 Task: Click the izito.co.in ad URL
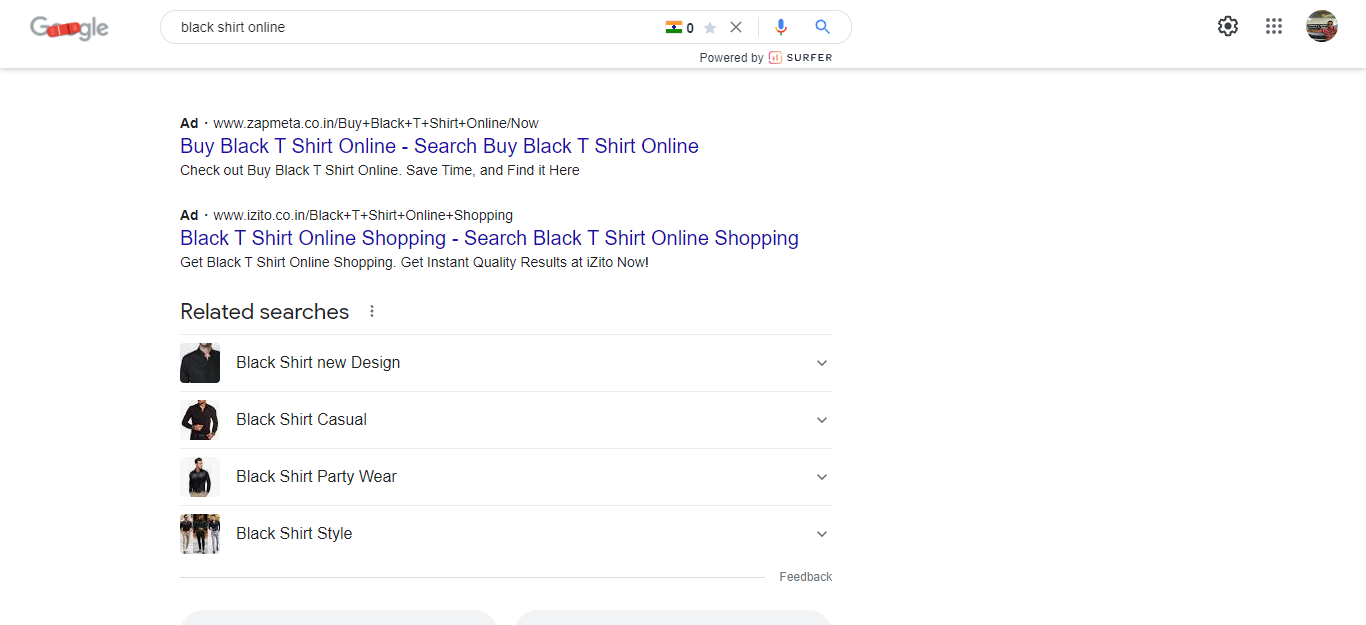coord(363,215)
